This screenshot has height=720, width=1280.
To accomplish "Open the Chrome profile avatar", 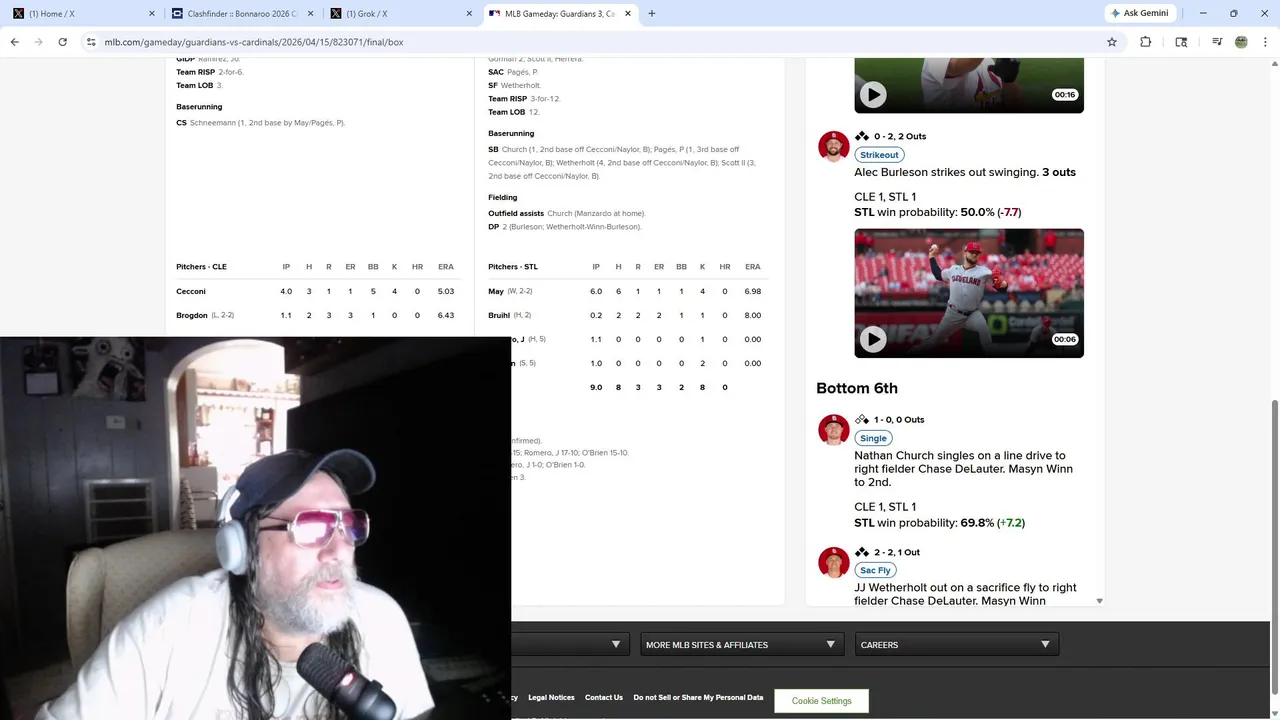I will [x=1241, y=42].
